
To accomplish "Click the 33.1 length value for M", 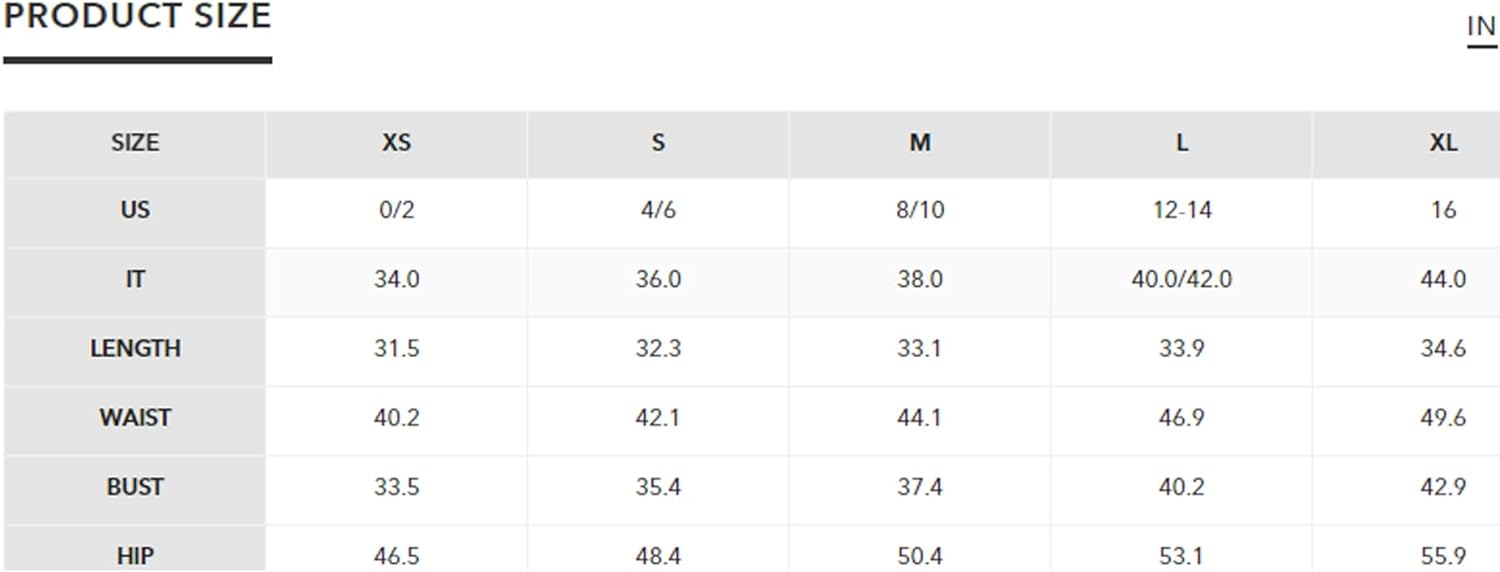I will [x=920, y=349].
